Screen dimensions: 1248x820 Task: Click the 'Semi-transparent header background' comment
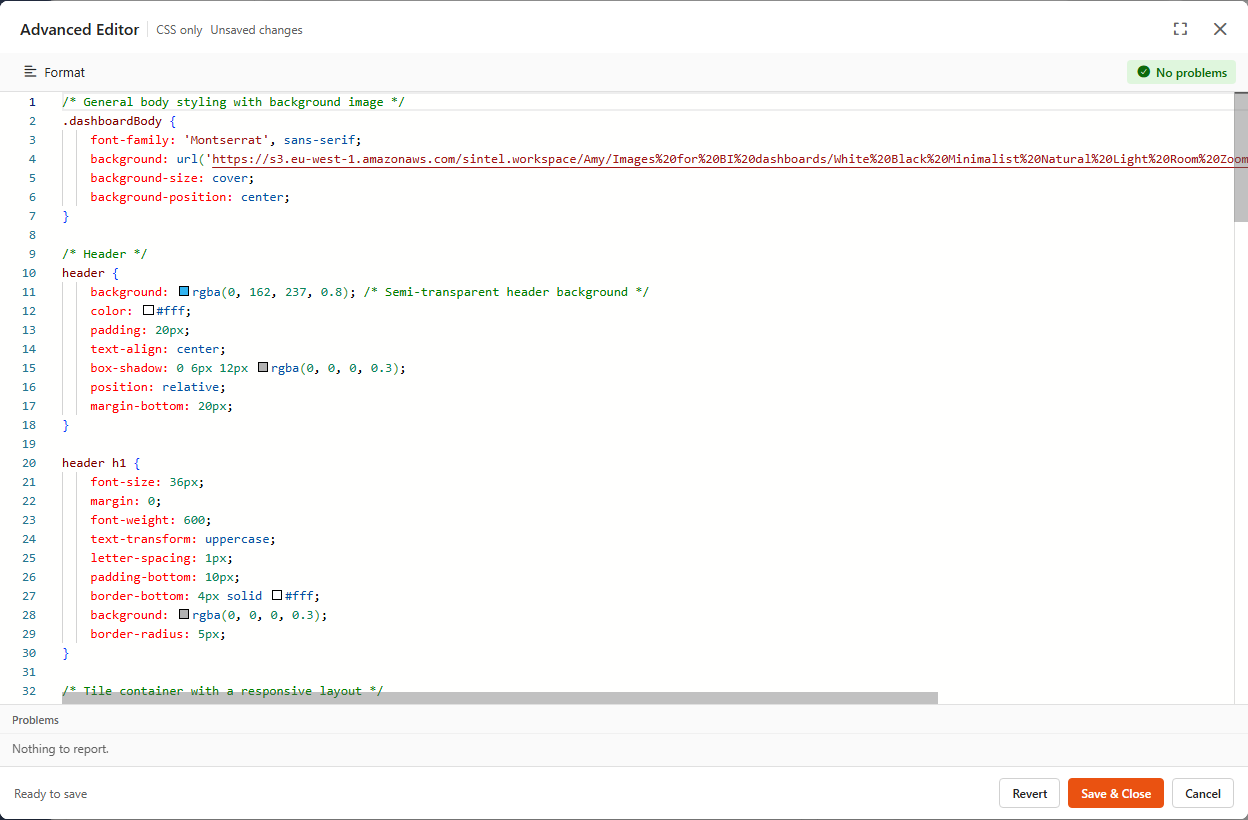tap(506, 292)
